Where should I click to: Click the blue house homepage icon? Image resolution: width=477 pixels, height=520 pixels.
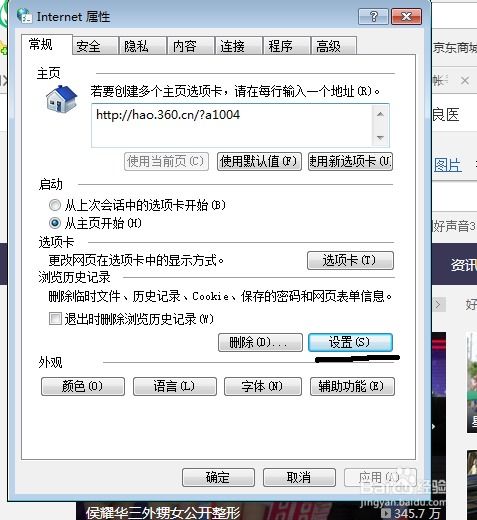[x=61, y=99]
